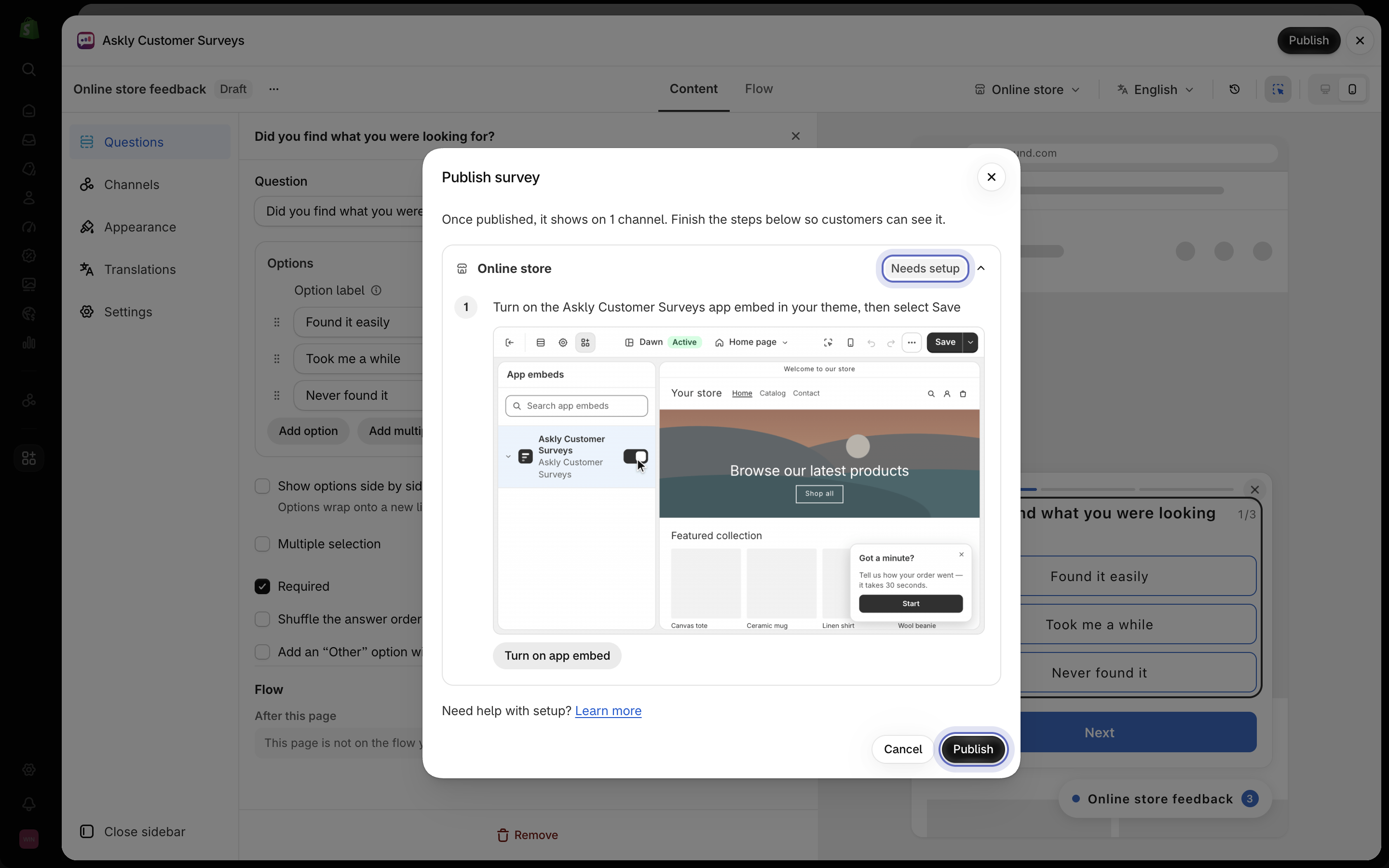The height and width of the screenshot is (868, 1389).
Task: Open the Shopify search icon in sidebar
Action: 29,69
